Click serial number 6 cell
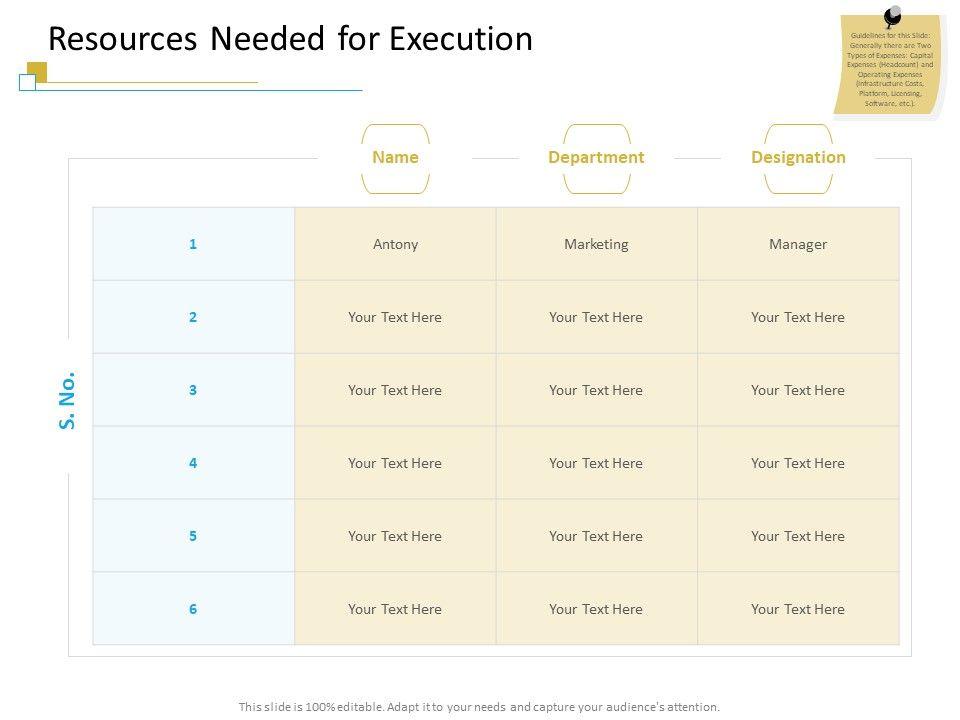This screenshot has height=720, width=960. pos(193,609)
